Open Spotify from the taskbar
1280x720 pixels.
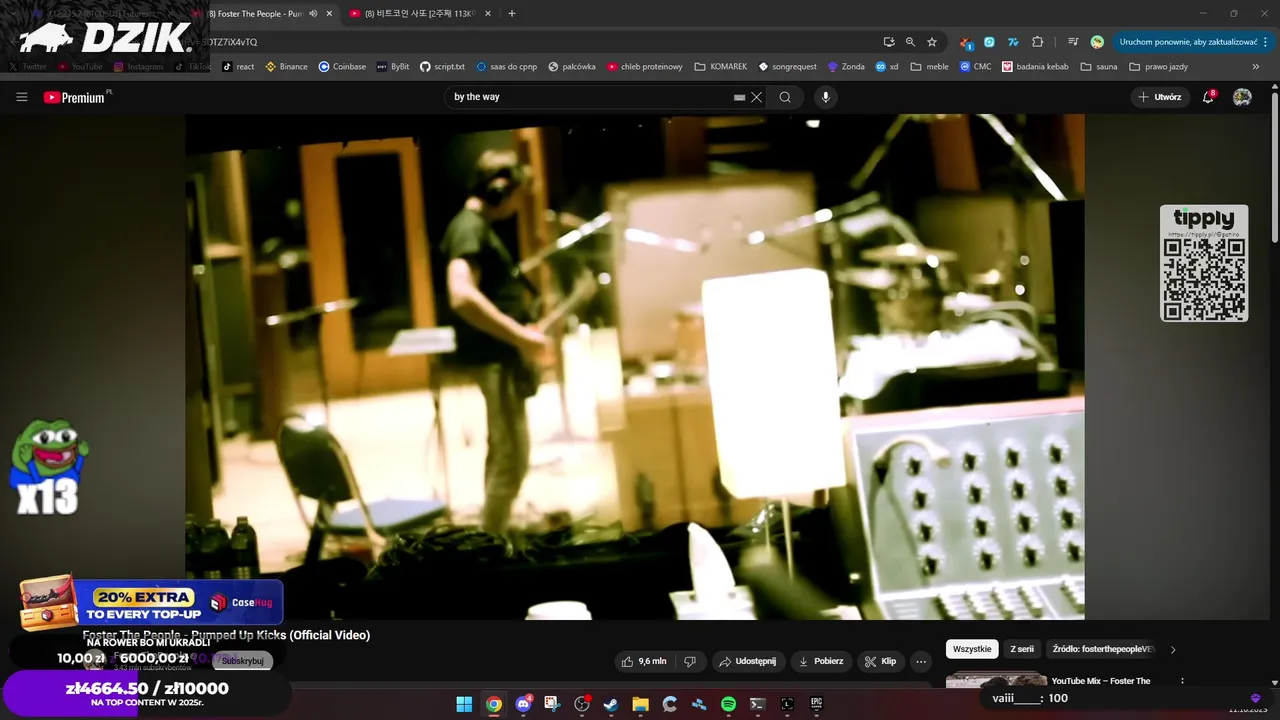pyautogui.click(x=728, y=704)
